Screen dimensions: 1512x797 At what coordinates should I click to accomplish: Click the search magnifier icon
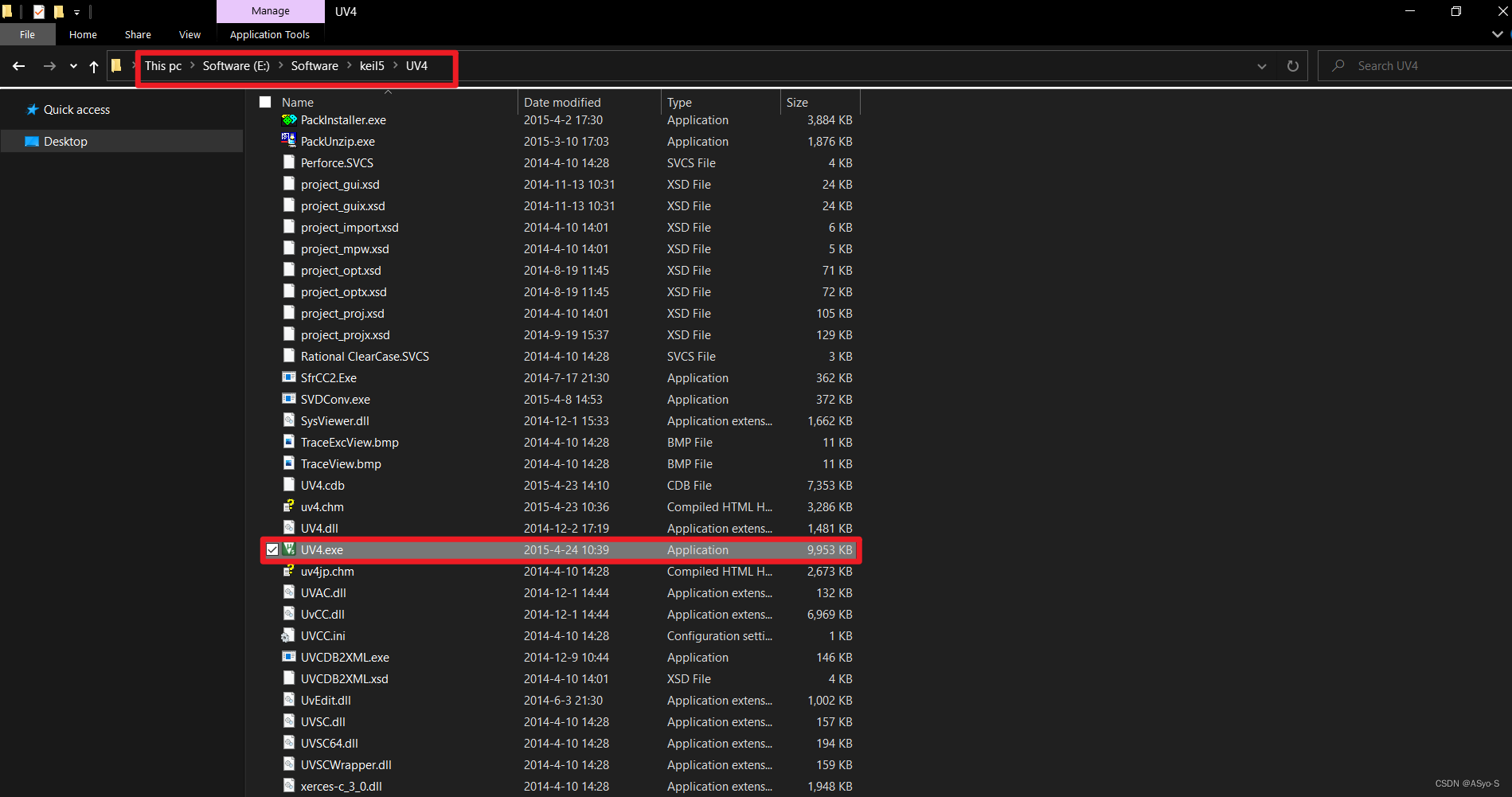(1338, 65)
